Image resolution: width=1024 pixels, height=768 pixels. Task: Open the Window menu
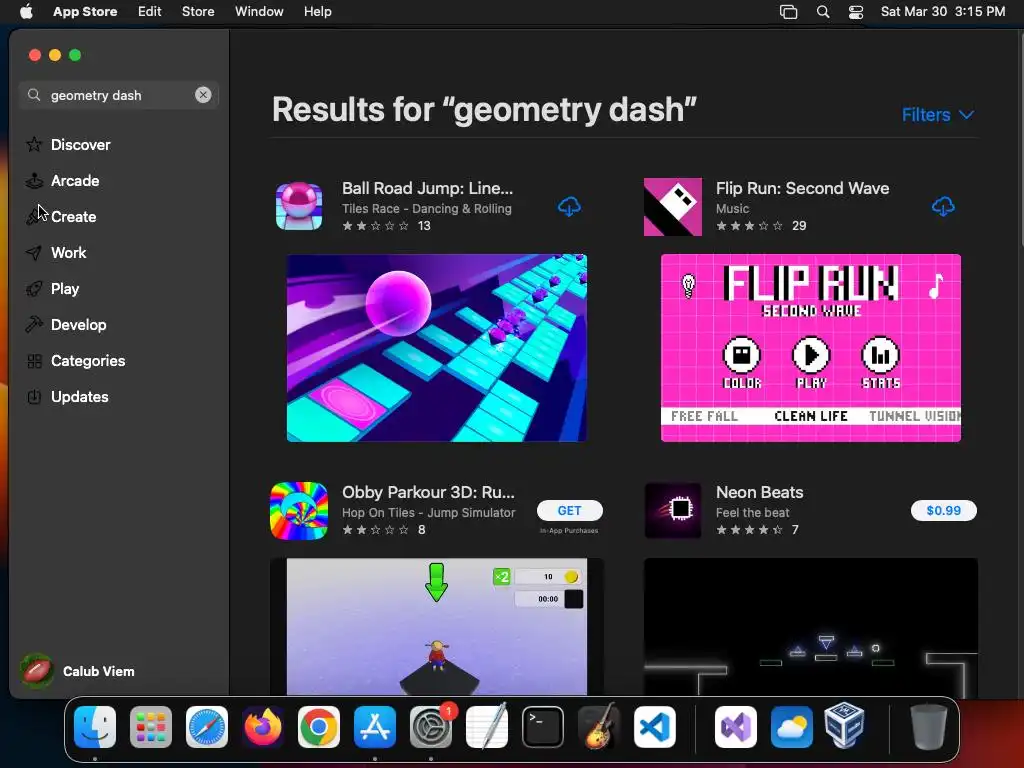pos(259,12)
